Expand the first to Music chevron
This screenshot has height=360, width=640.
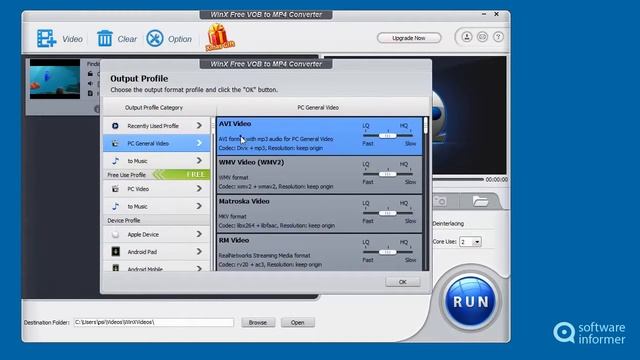coord(199,160)
